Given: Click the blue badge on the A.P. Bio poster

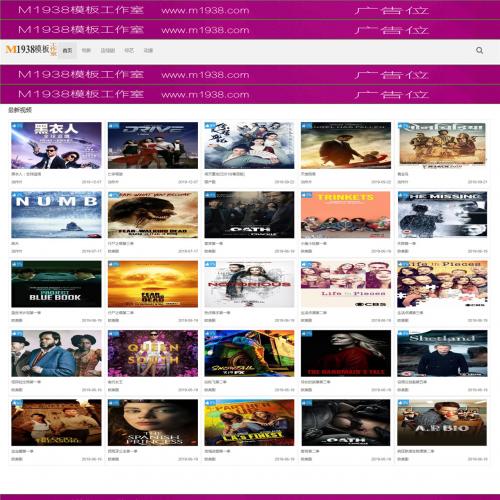Looking at the screenshot, I should [403, 403].
